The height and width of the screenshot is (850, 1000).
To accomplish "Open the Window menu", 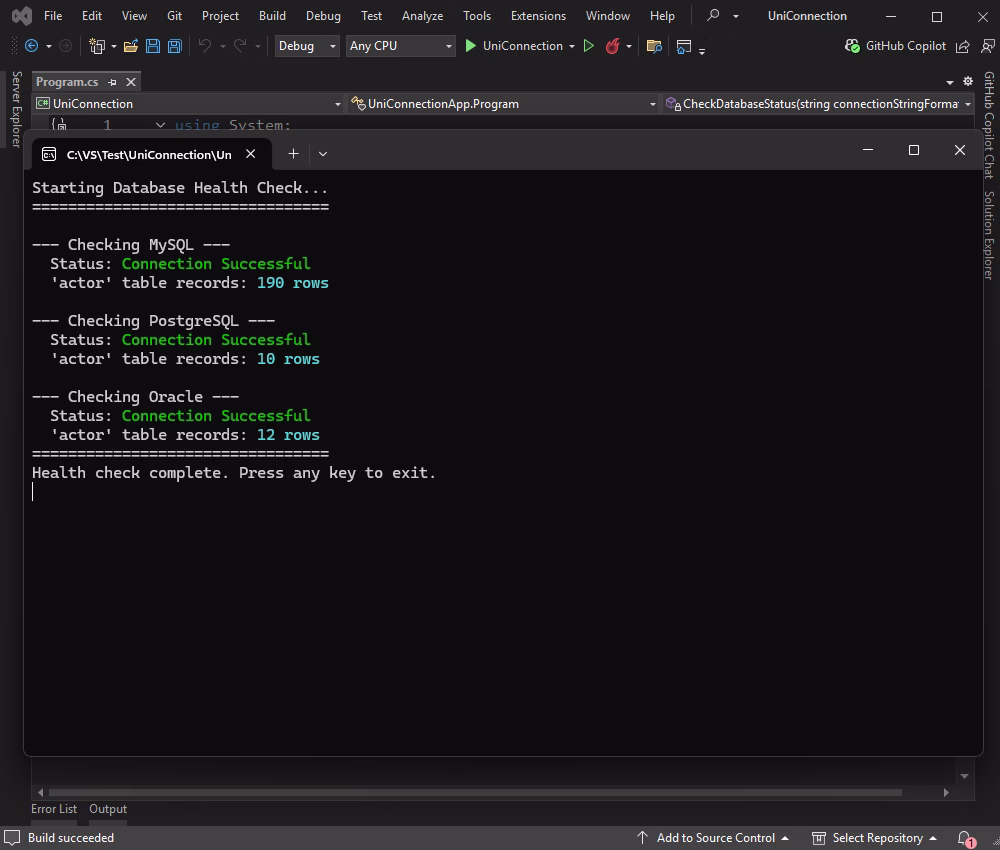I will (x=608, y=16).
